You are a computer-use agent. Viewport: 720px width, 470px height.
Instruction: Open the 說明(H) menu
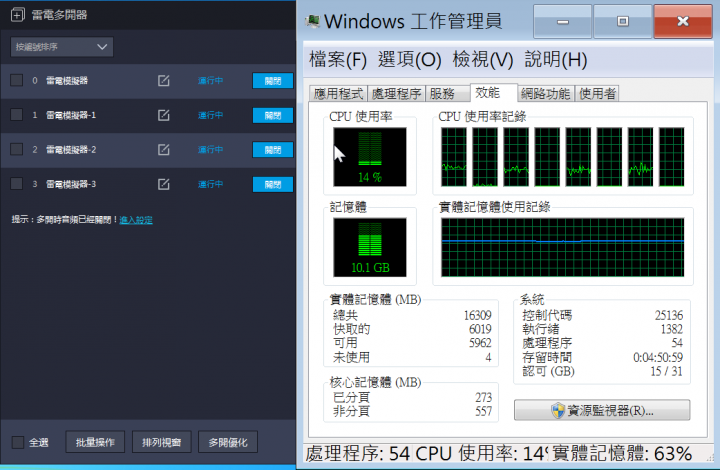tap(556, 60)
